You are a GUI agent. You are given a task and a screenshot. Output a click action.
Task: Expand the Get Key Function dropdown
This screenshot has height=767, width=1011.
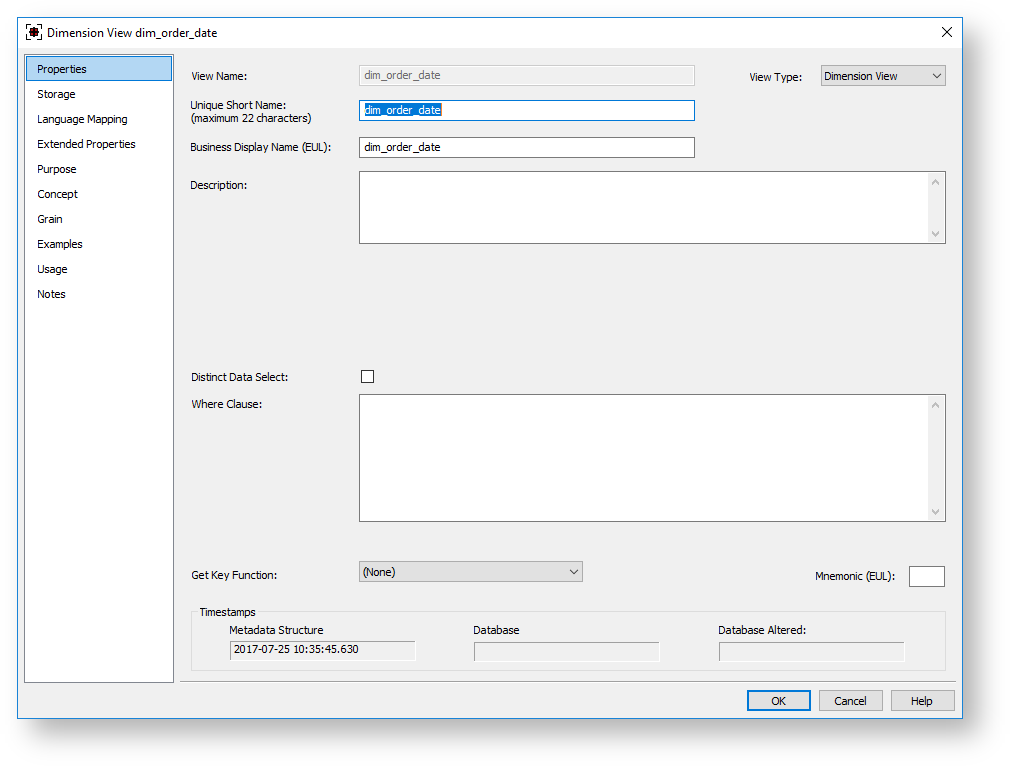coord(470,572)
